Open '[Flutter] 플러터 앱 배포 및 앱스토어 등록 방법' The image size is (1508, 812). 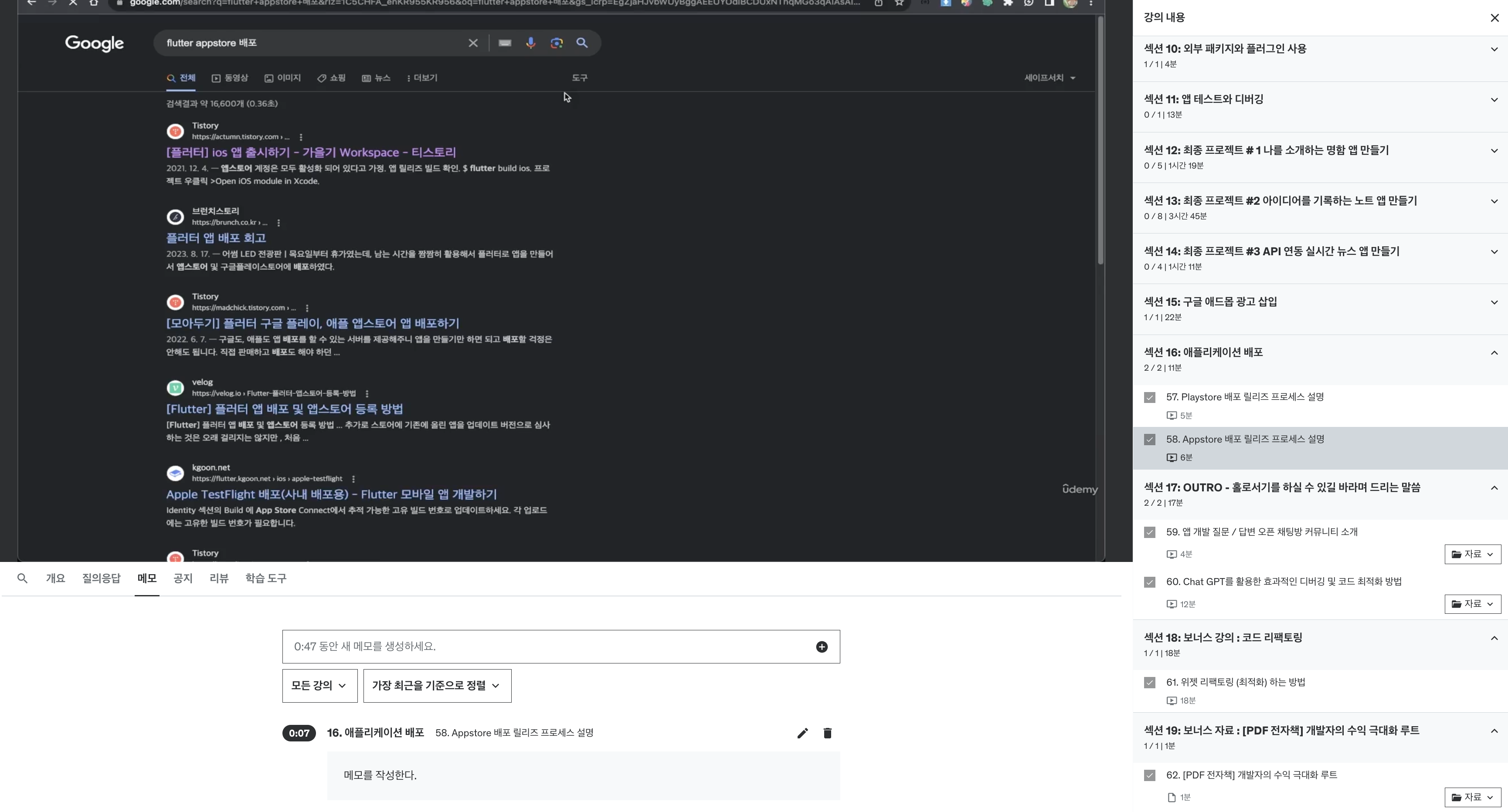[285, 409]
